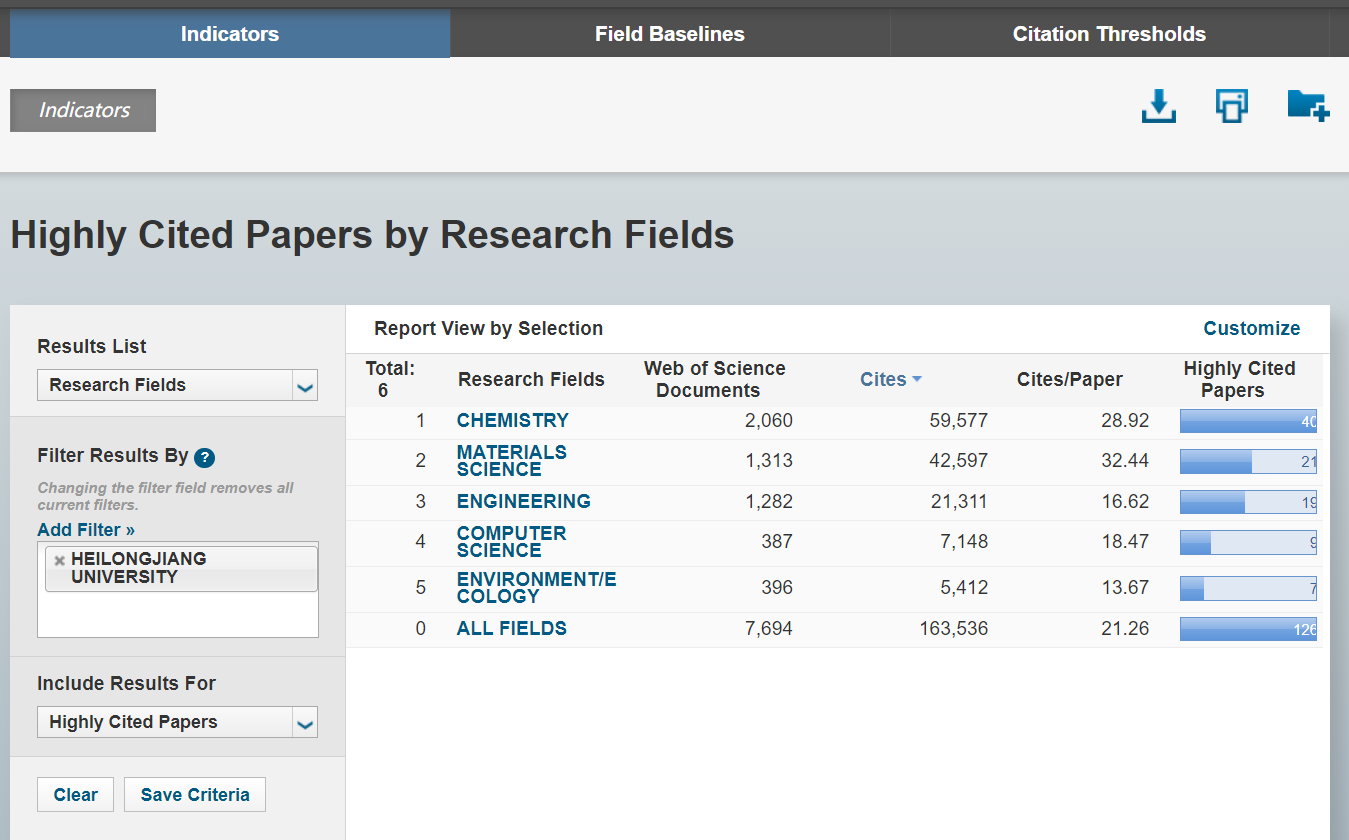Click the Customize link

tap(1252, 328)
